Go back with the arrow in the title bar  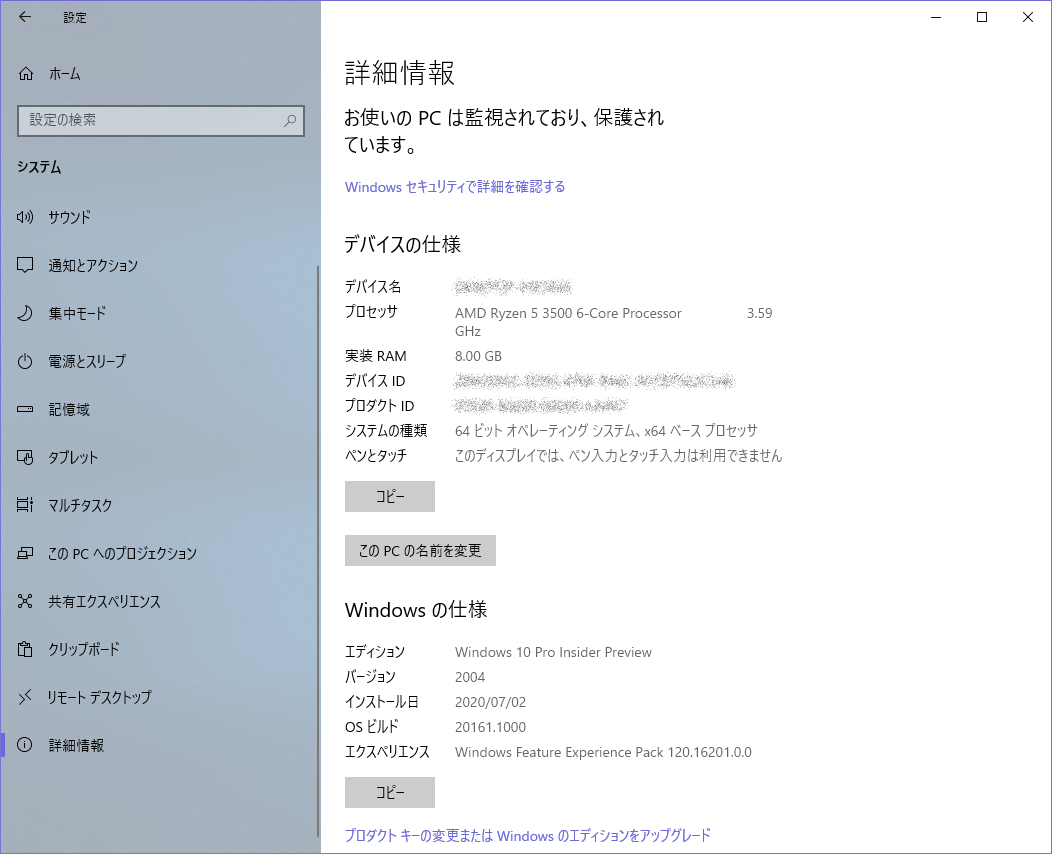[25, 17]
